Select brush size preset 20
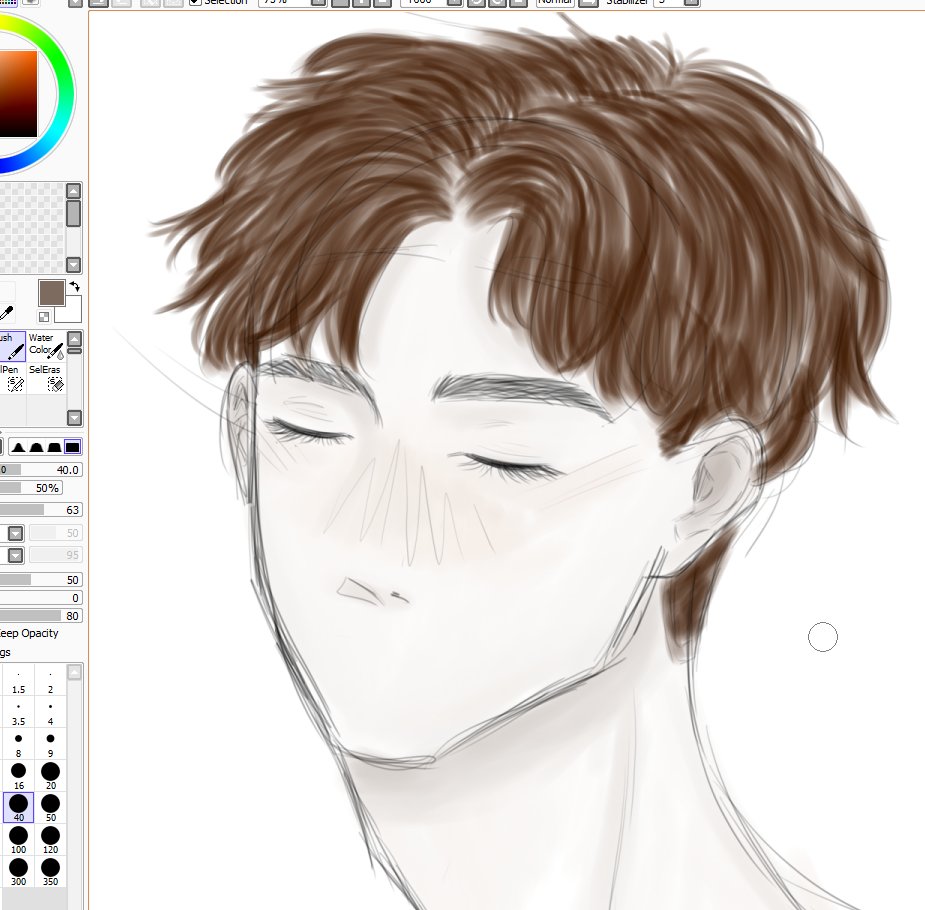Screen dimensions: 925x910 coord(50,777)
